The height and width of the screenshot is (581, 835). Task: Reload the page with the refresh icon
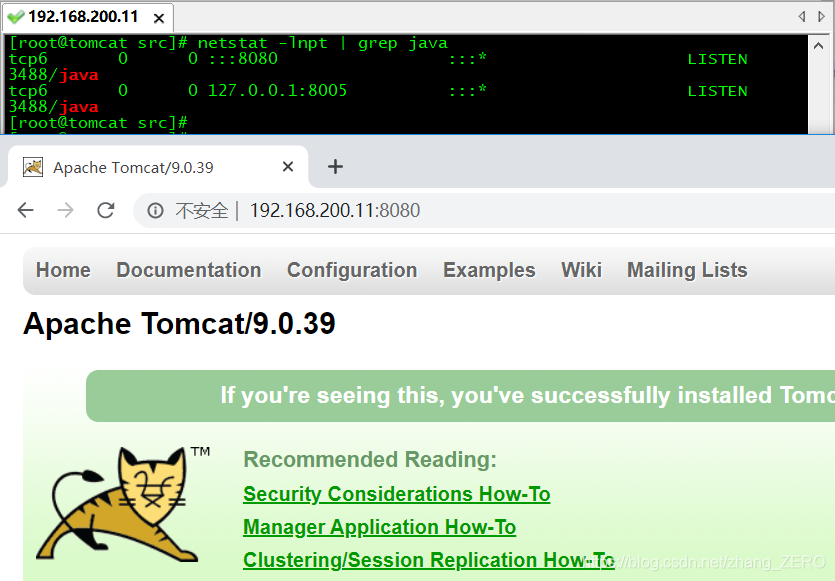tap(105, 210)
